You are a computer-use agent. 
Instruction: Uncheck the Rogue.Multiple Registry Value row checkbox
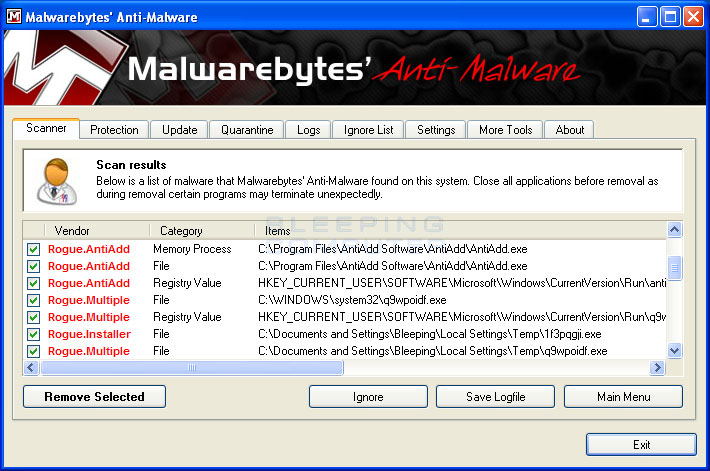[x=33, y=317]
